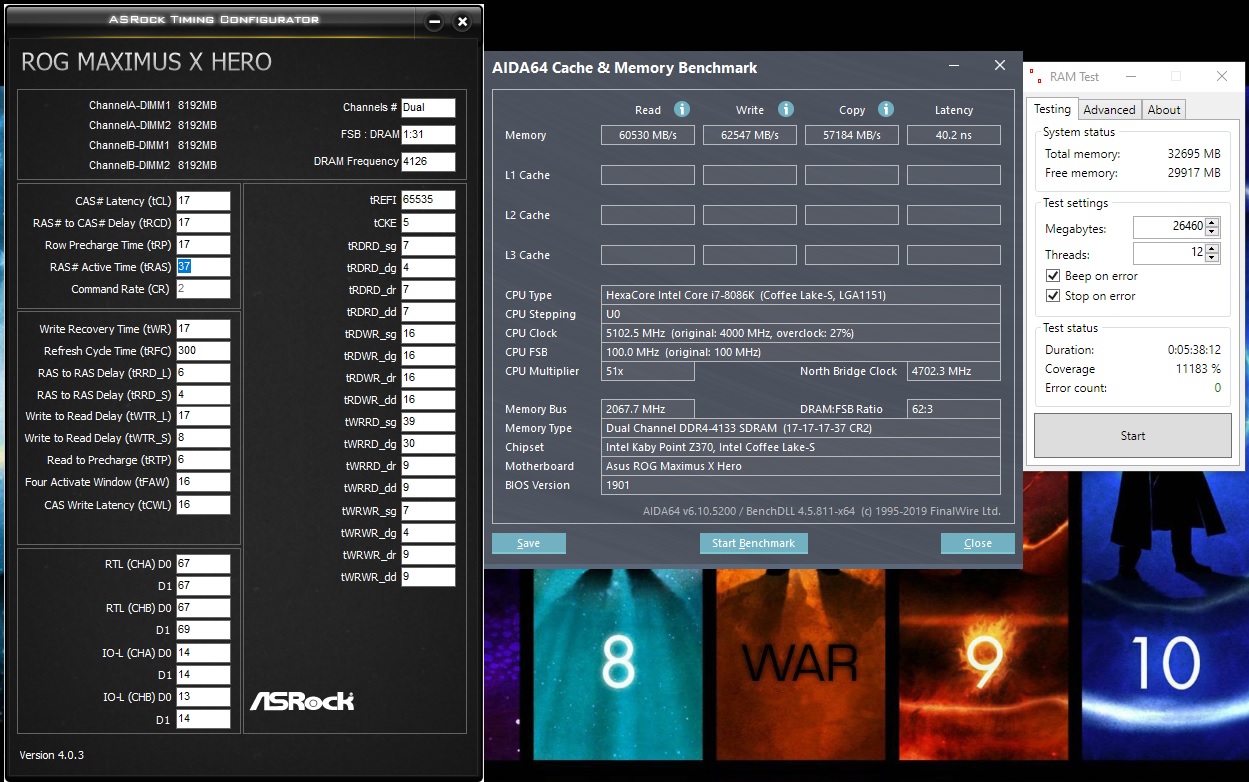1249x782 pixels.
Task: Decrease Threads value with down arrow
Action: click(x=1212, y=259)
